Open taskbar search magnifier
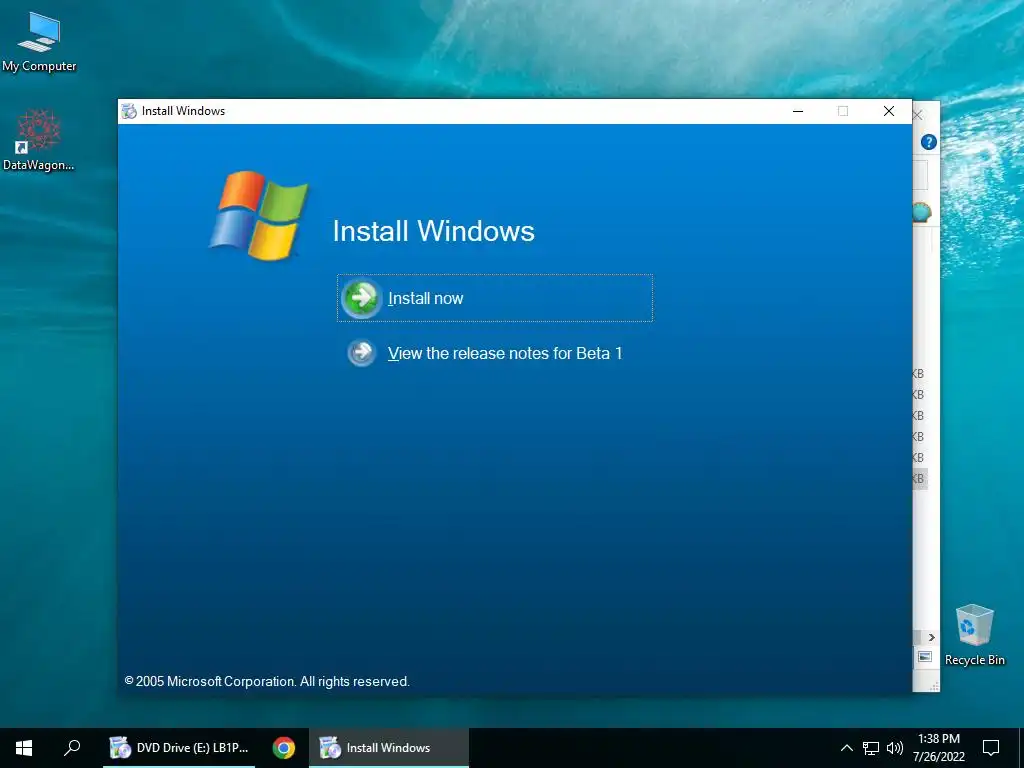The image size is (1024, 768). coord(72,748)
